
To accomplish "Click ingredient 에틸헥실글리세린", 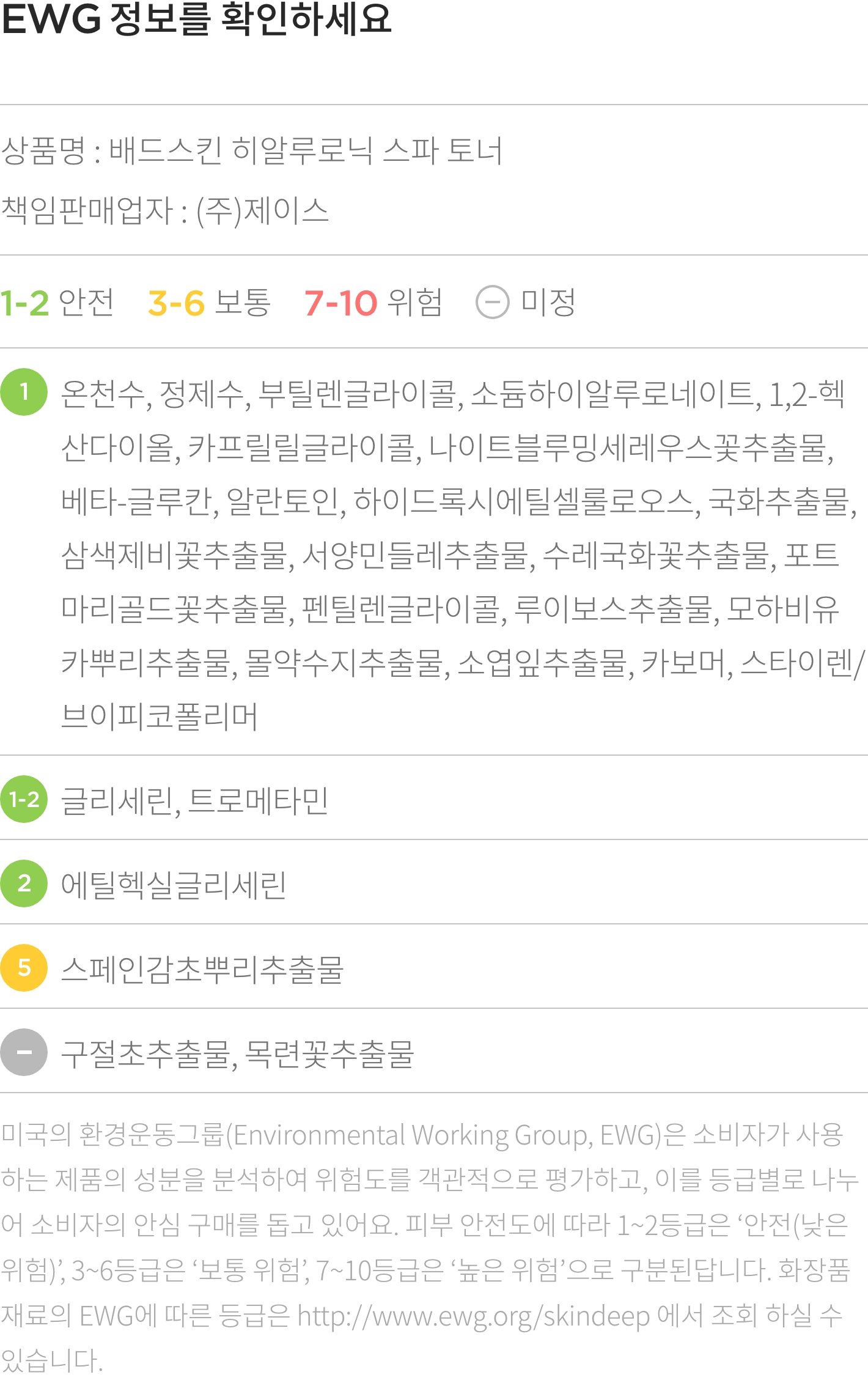I will tap(174, 885).
